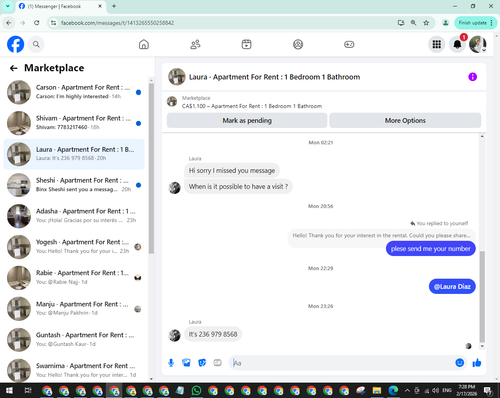This screenshot has height=398, width=500.
Task: Click the browser zoom magnifier icon
Action: click(413, 23)
